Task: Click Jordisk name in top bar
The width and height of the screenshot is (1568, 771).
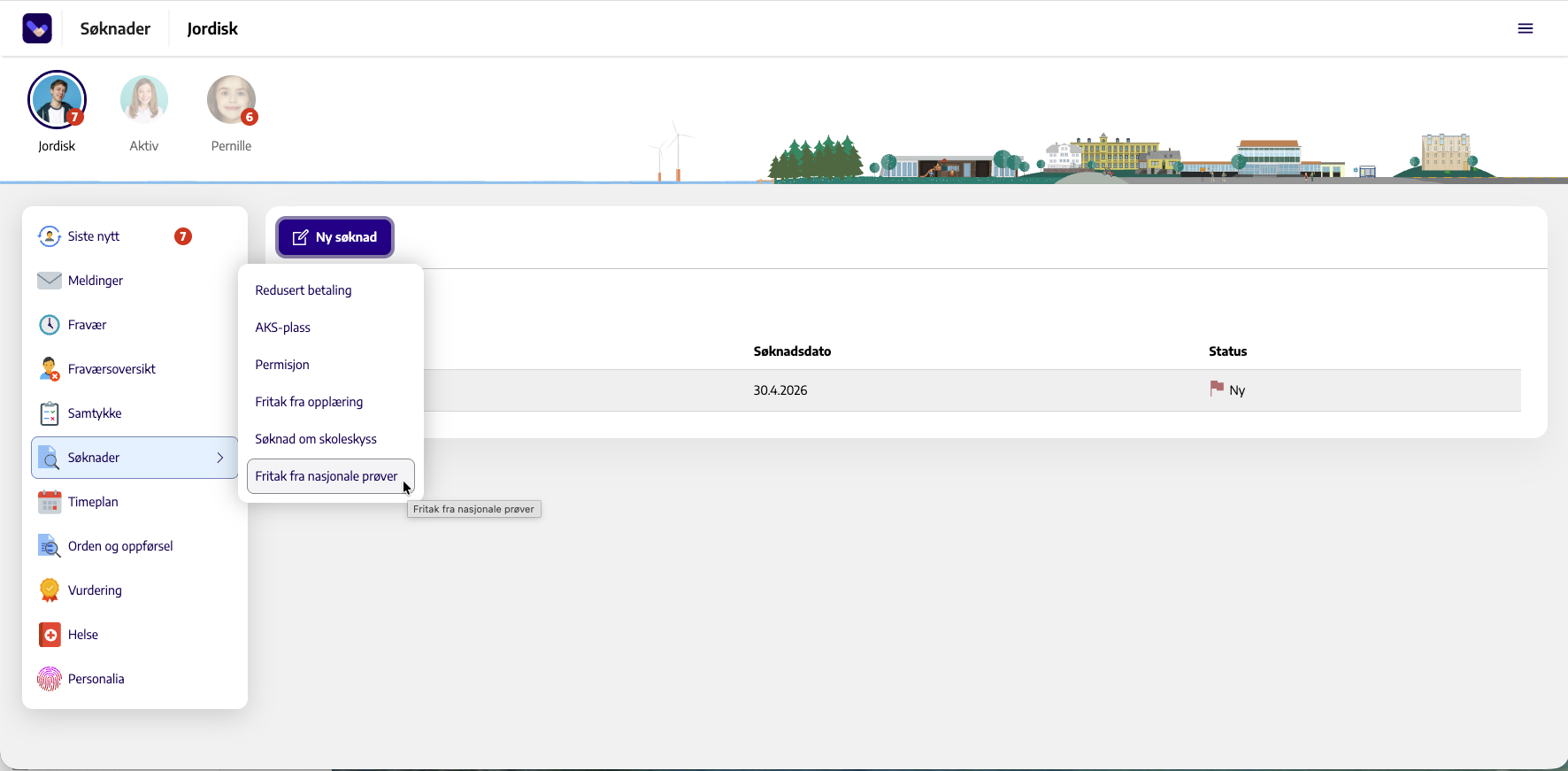Action: [x=212, y=28]
